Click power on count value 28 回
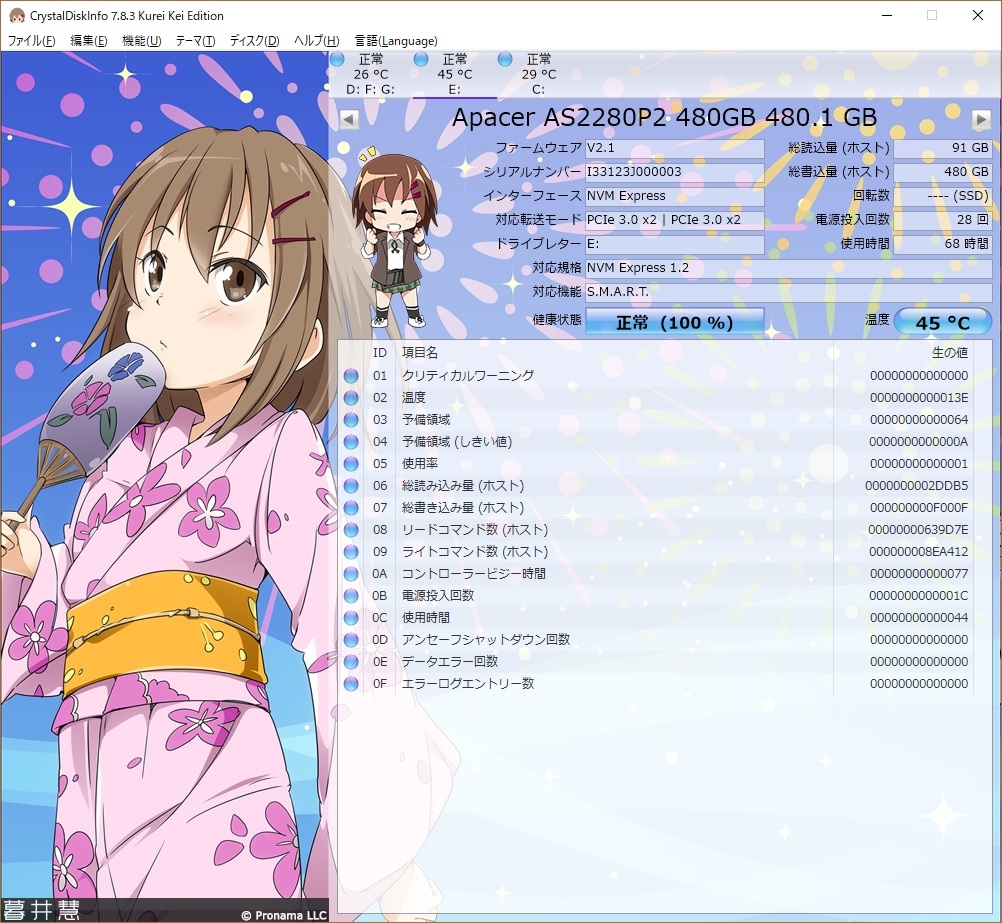1002x923 pixels. [943, 220]
